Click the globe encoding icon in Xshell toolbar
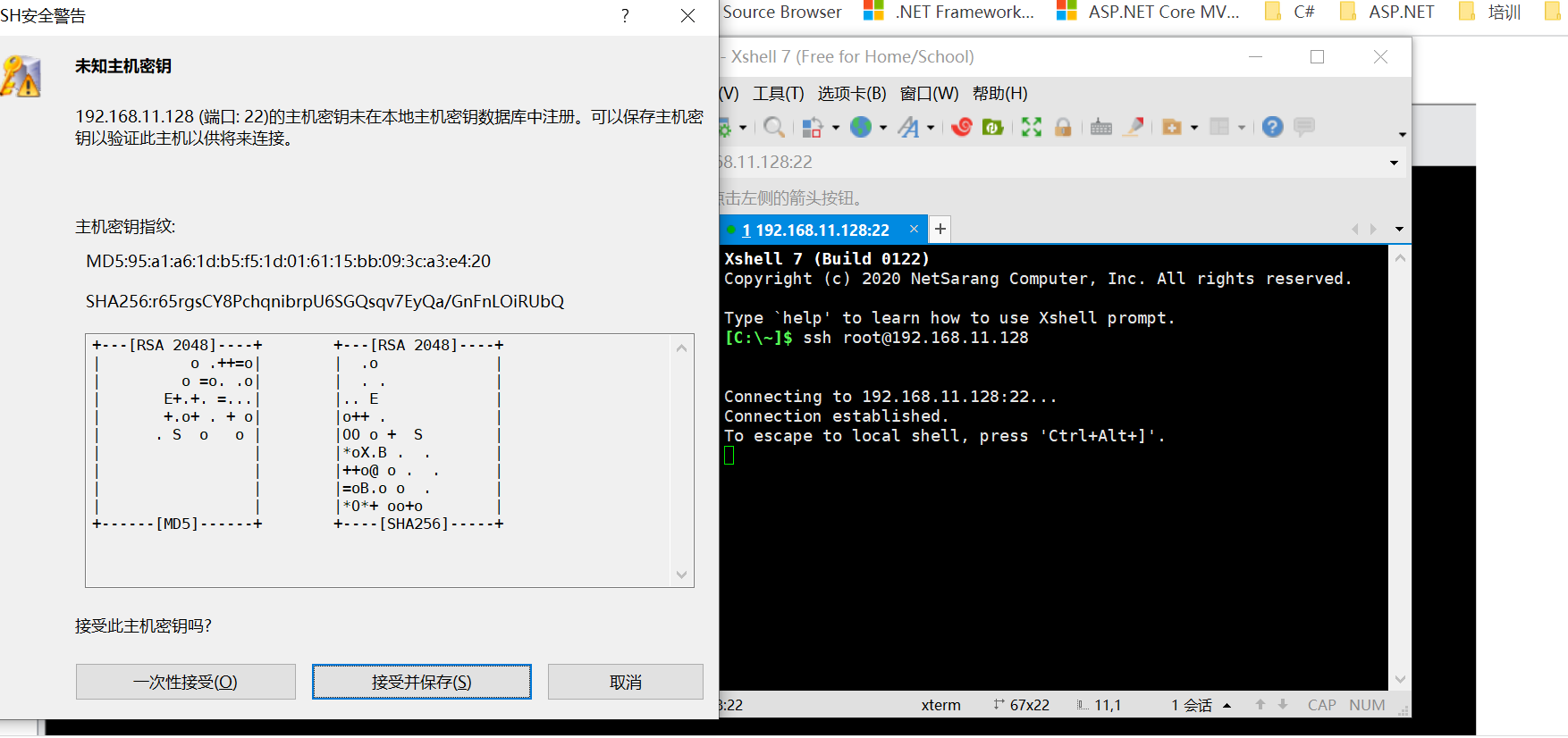1568x738 pixels. [x=861, y=127]
